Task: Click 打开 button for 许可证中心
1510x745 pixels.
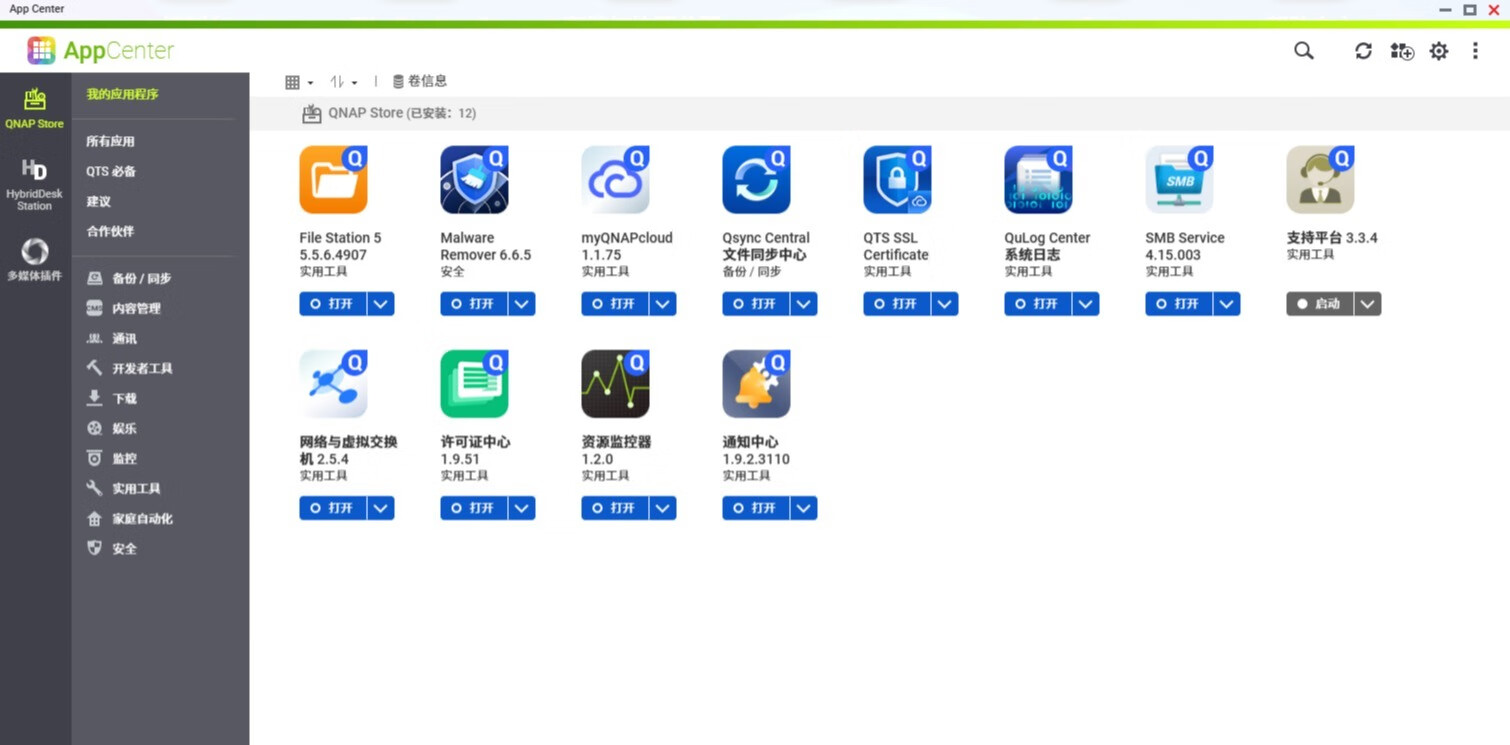Action: point(474,508)
